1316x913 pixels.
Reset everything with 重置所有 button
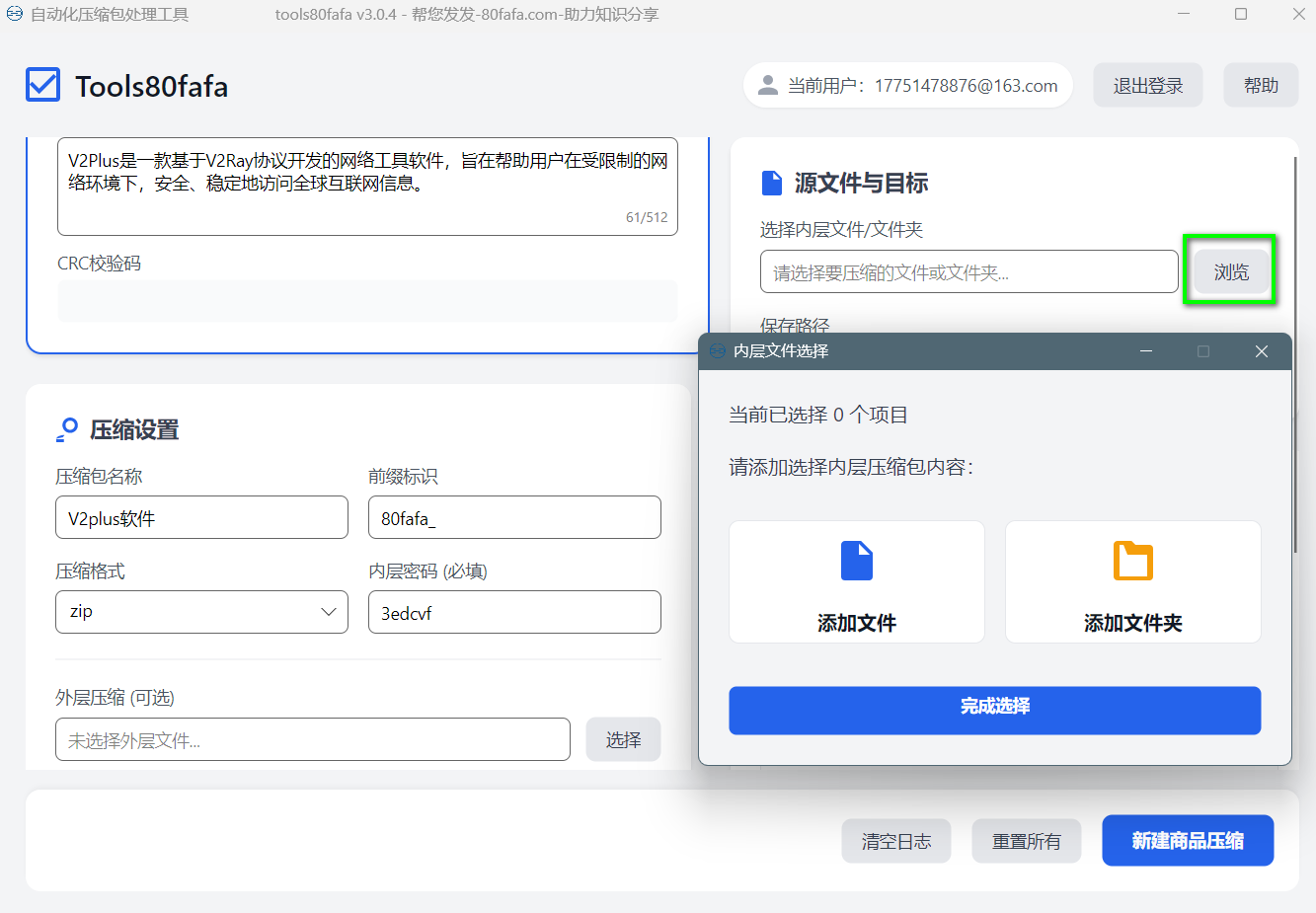tap(1026, 841)
